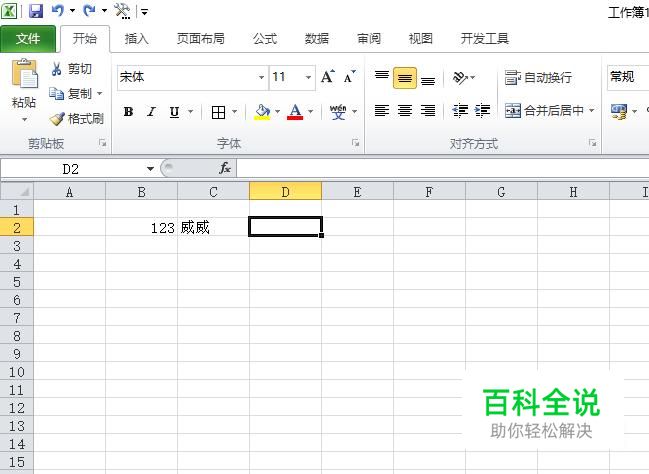Click the decrease indent icon

click(460, 111)
